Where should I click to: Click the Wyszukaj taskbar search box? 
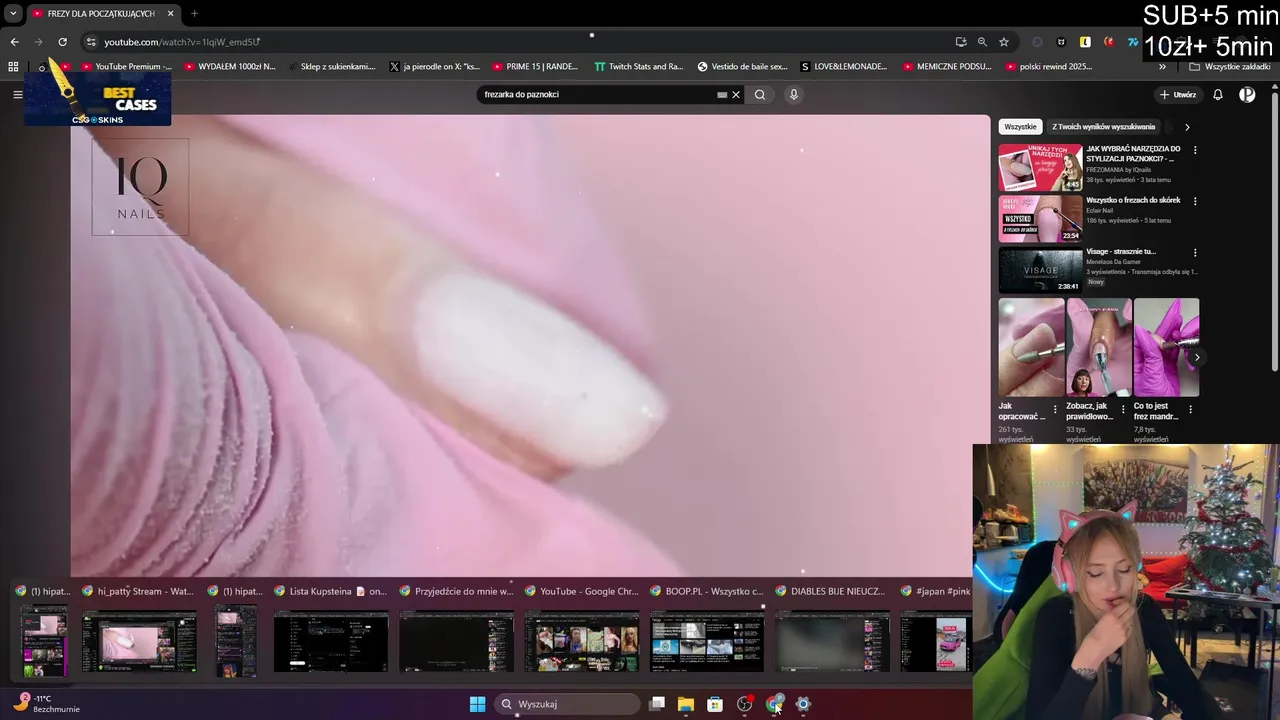567,704
